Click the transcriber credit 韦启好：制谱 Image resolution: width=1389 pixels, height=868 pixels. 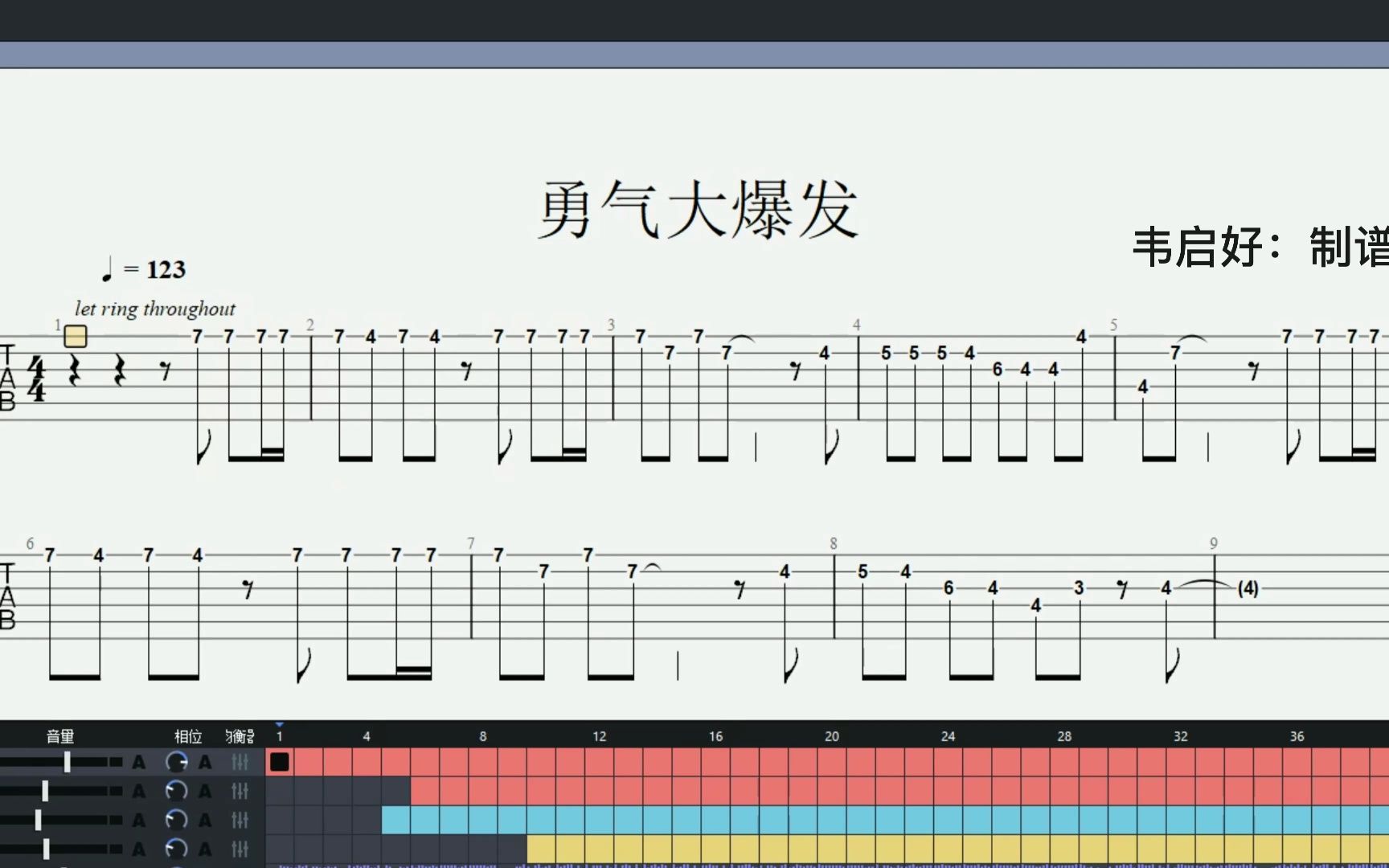(1260, 247)
